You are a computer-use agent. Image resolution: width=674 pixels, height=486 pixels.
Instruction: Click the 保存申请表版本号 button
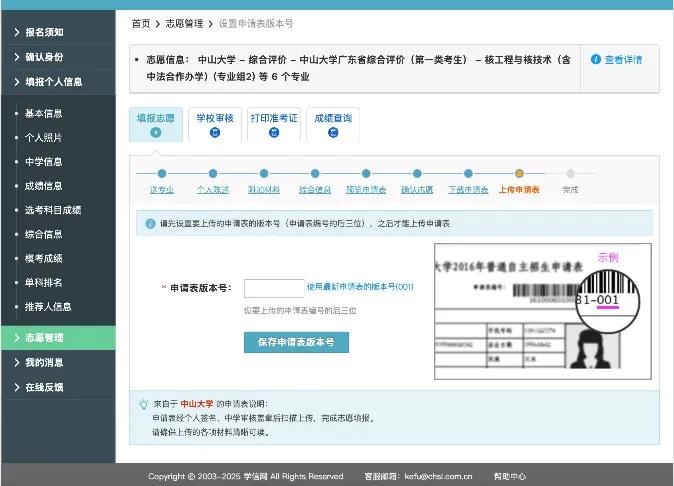[x=296, y=342]
